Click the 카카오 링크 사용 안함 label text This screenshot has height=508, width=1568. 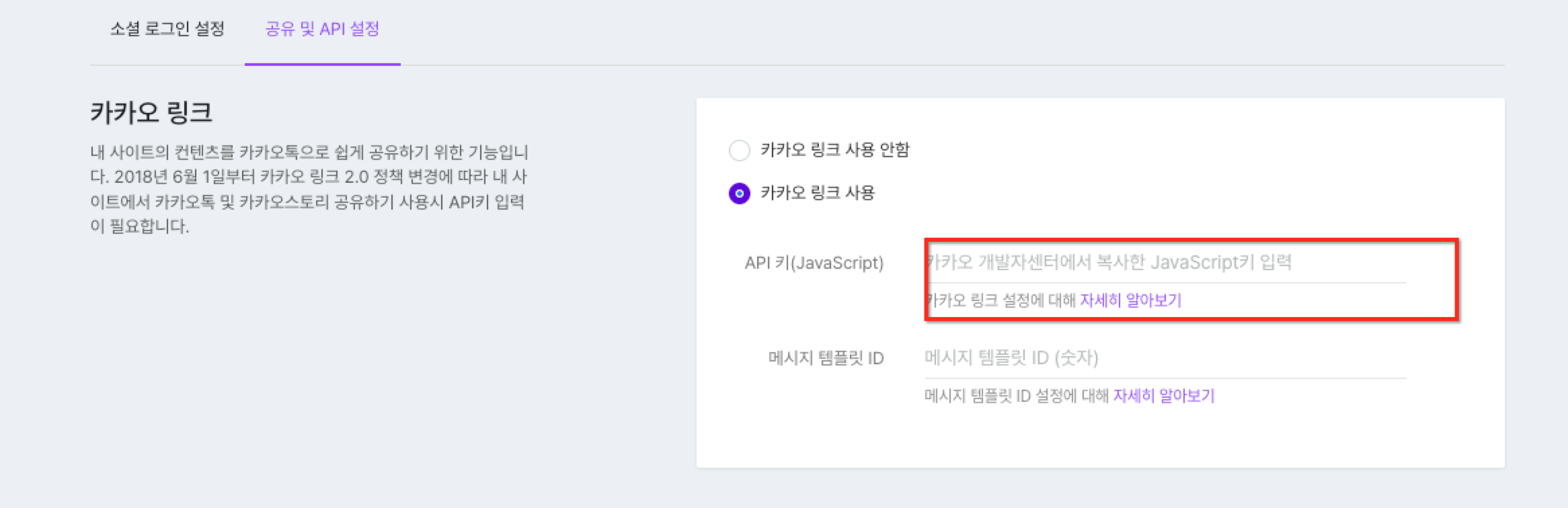834,150
